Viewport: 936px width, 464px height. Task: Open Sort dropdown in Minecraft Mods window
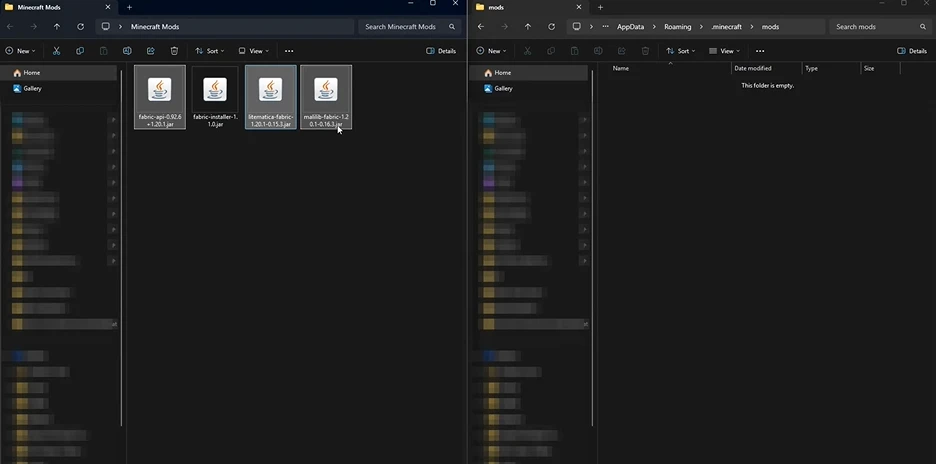point(210,50)
